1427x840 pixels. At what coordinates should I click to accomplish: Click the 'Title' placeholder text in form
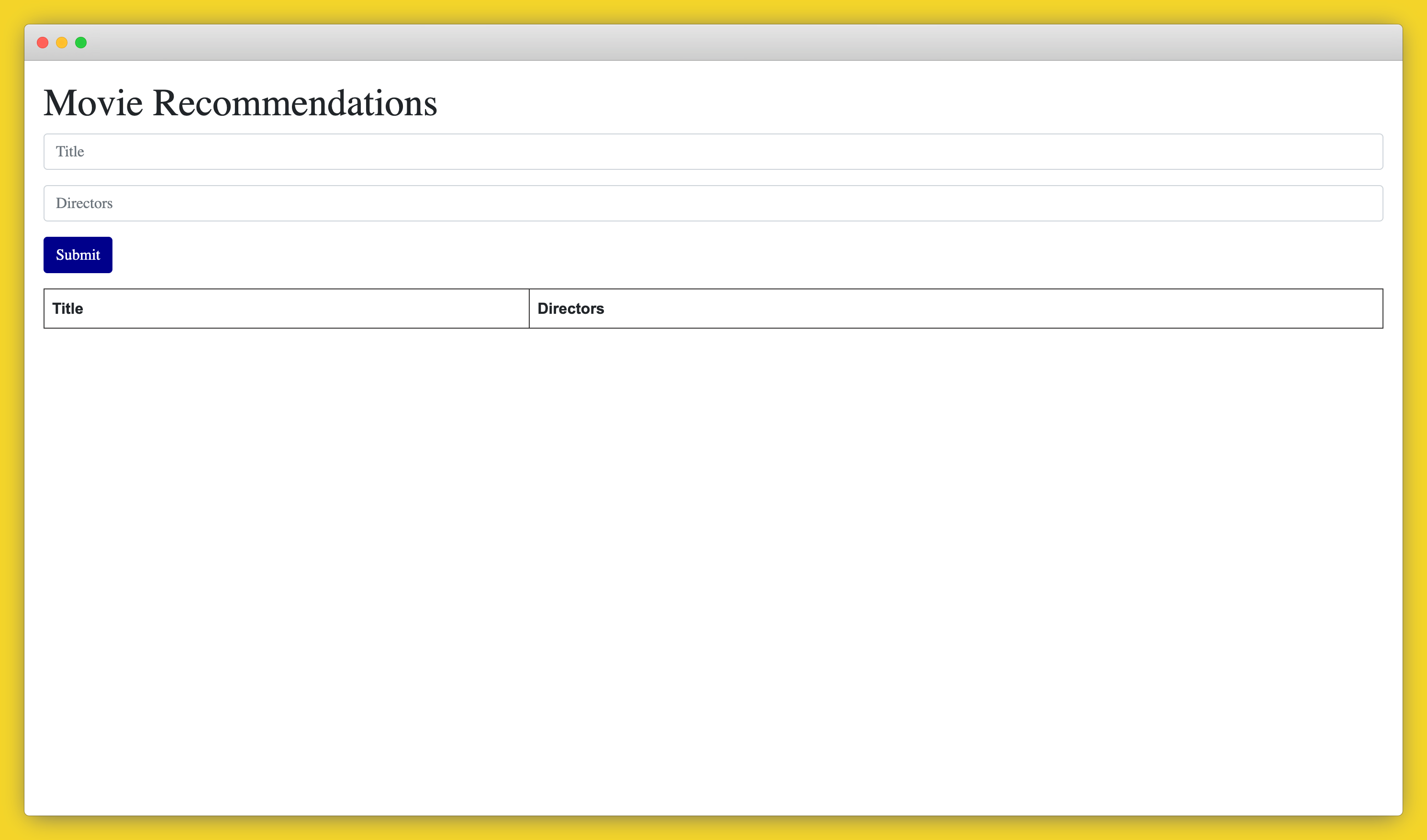(70, 152)
